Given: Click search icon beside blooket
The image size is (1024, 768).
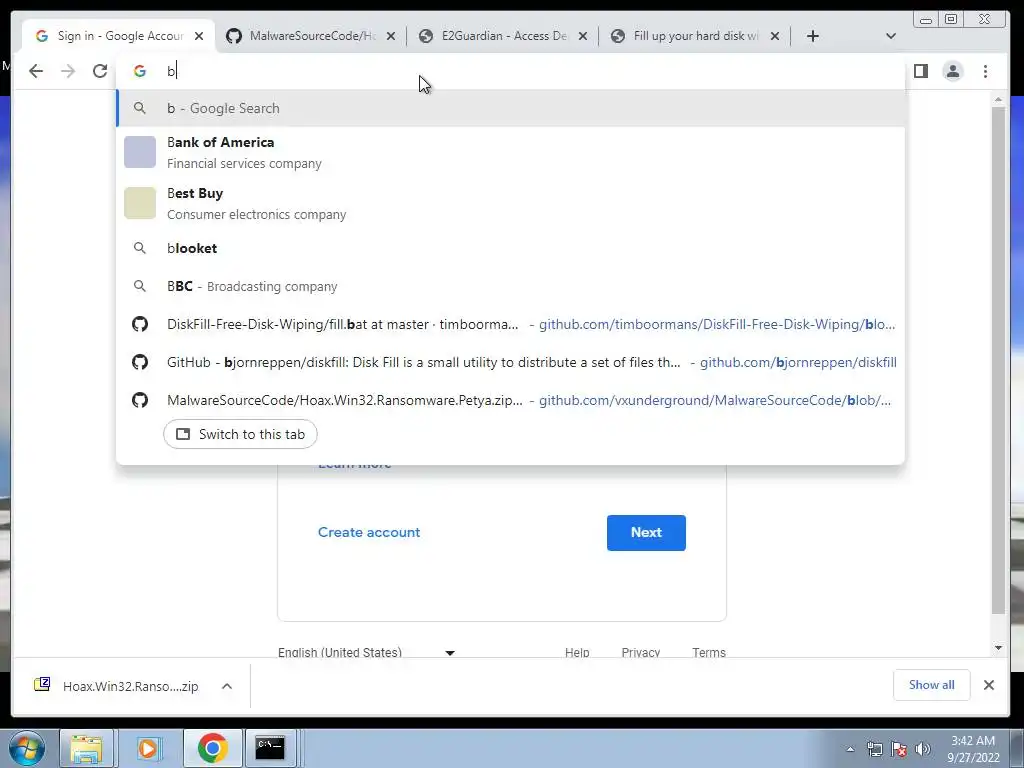Looking at the screenshot, I should click(140, 248).
